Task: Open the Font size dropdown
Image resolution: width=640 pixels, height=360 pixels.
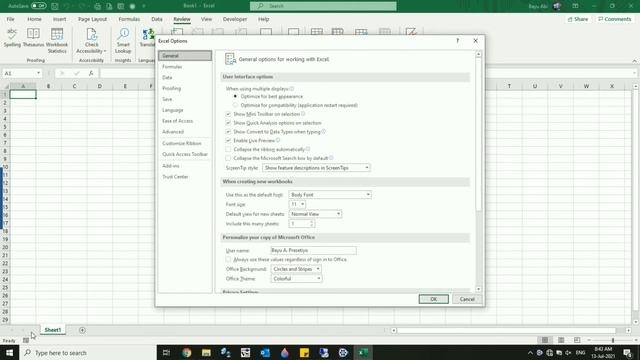Action: [297, 204]
